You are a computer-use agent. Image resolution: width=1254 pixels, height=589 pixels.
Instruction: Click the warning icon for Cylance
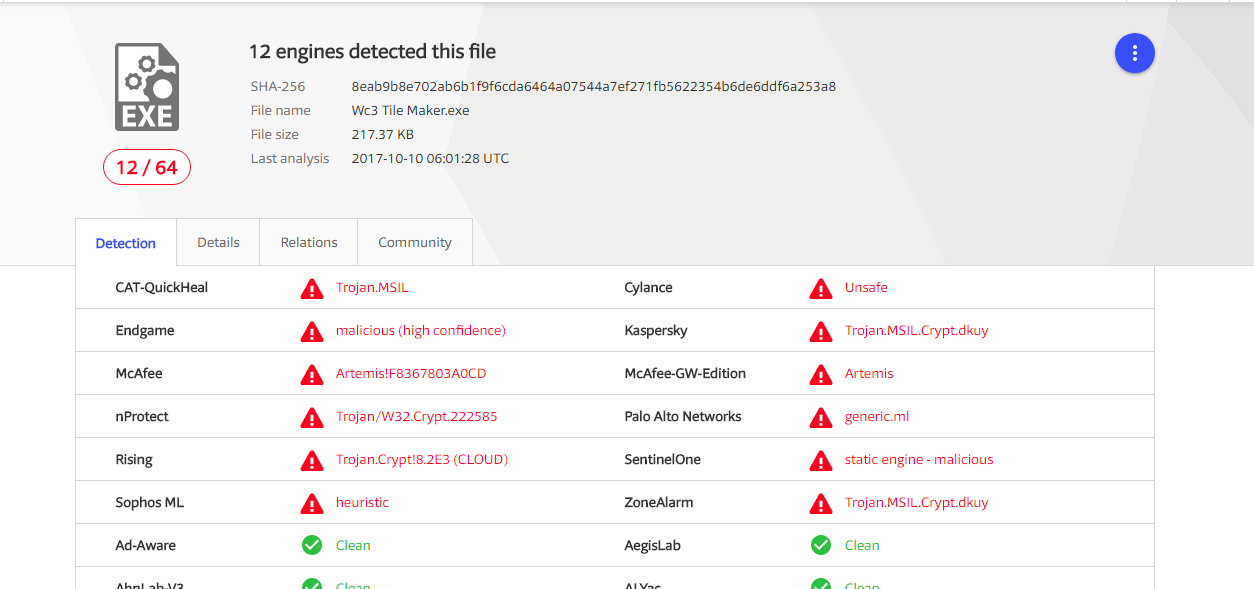821,288
